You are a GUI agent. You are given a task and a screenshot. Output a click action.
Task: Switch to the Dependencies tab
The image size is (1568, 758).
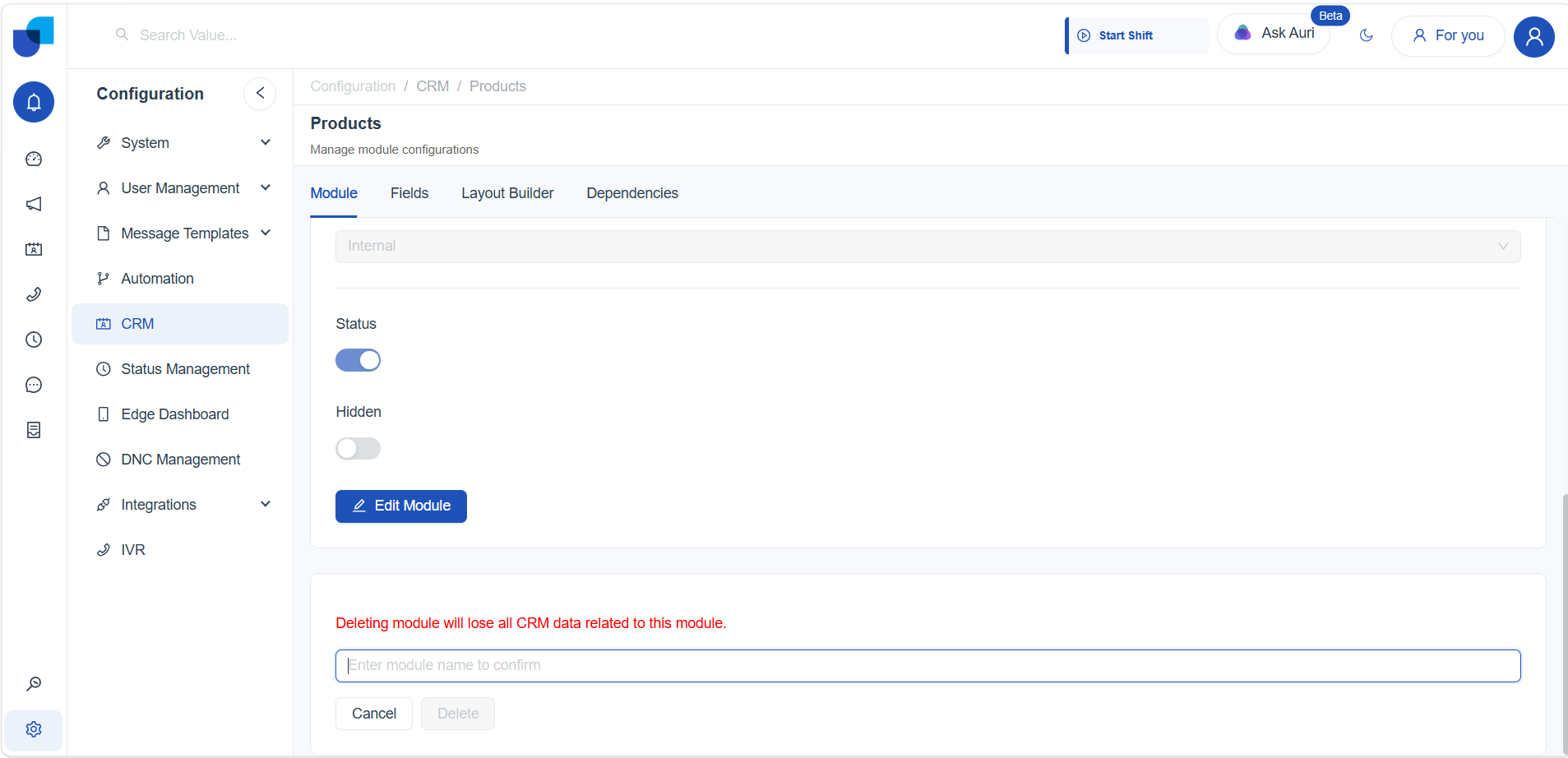coord(632,193)
